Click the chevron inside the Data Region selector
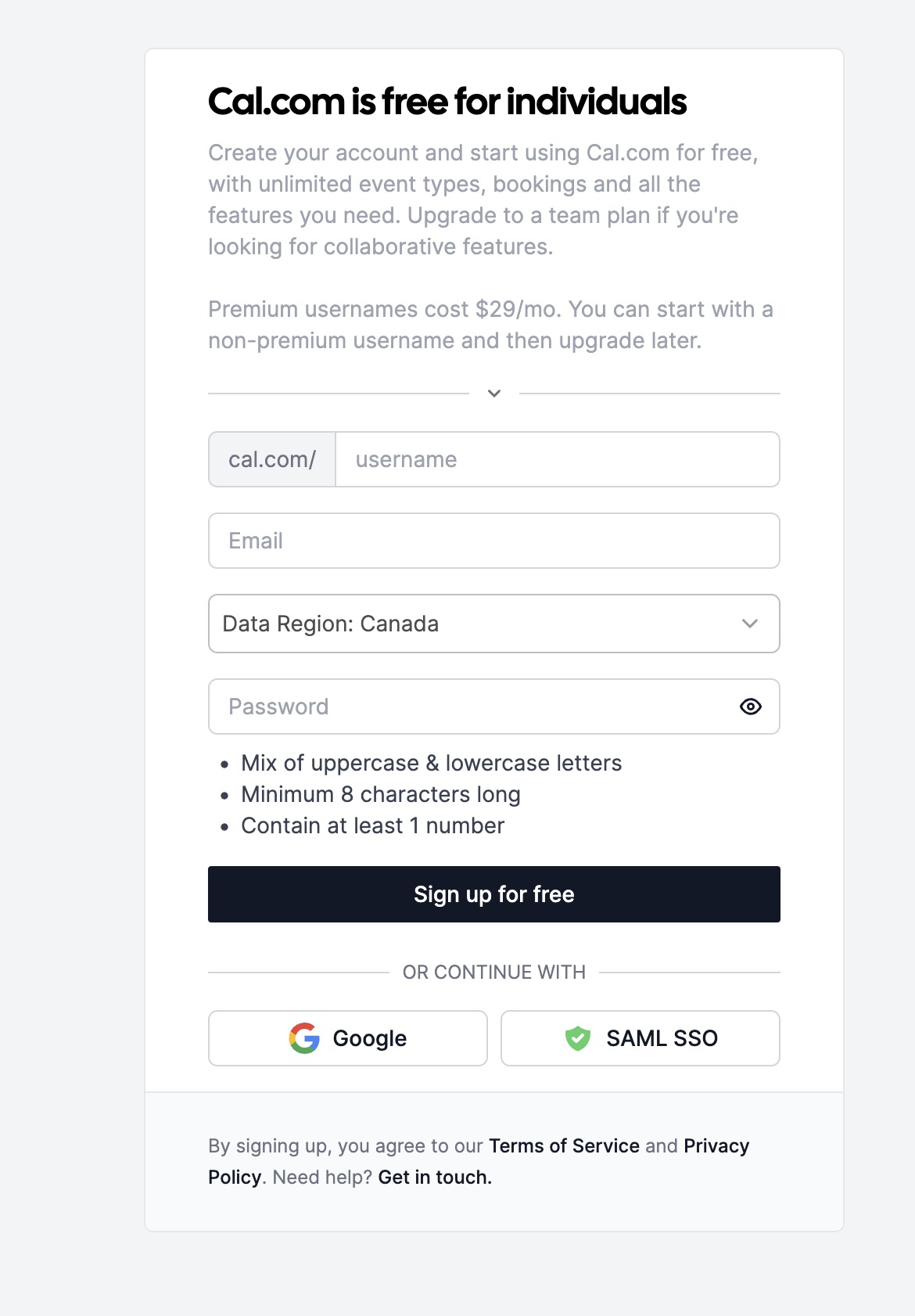 [x=750, y=624]
